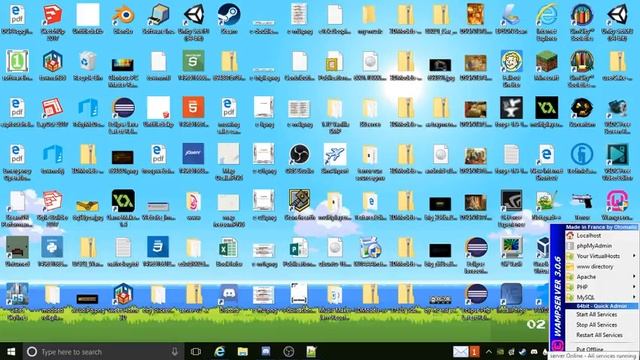Image resolution: width=640 pixels, height=360 pixels.
Task: Select the SketchUp 2017 shortcut
Action: click(x=52, y=15)
